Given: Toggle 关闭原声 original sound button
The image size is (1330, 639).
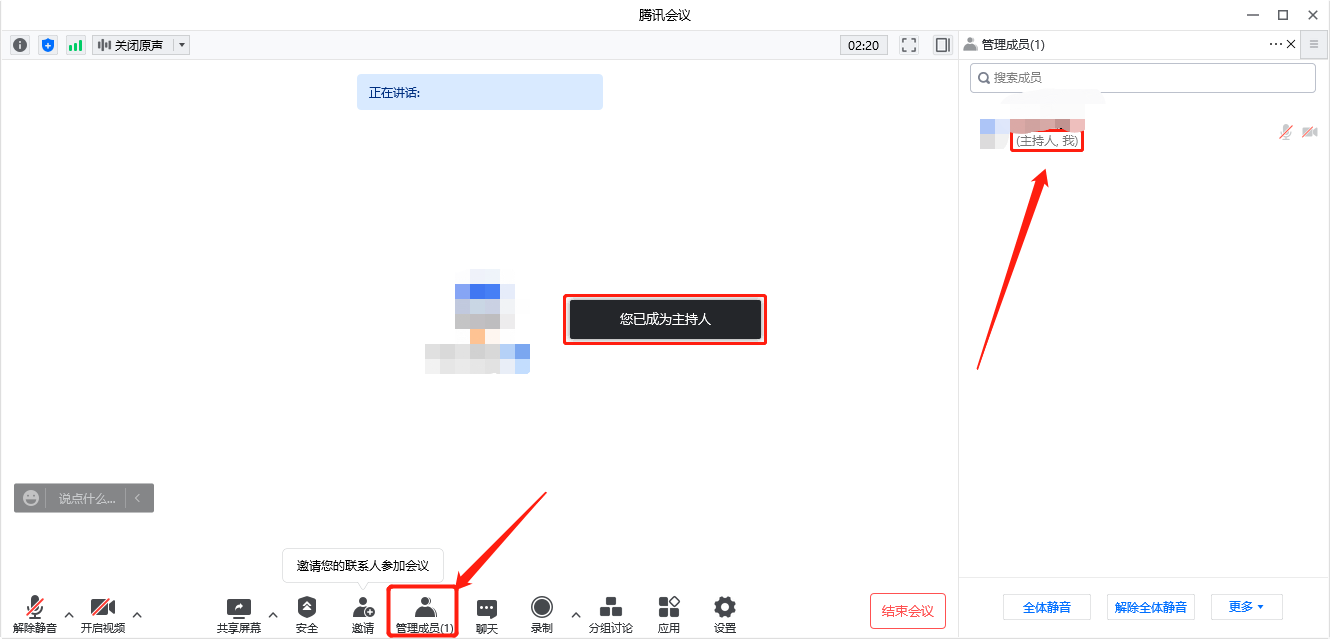Looking at the screenshot, I should 132,45.
